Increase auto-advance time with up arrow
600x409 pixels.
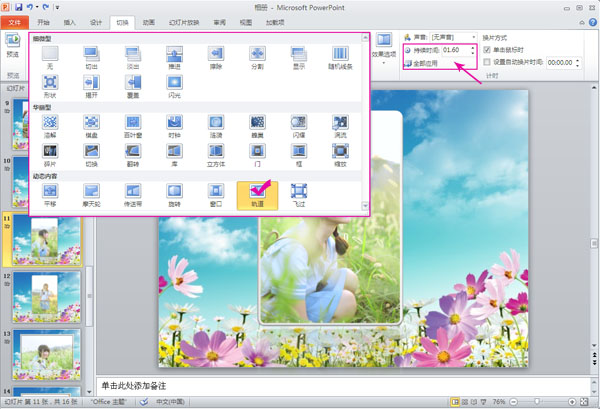[x=578, y=60]
